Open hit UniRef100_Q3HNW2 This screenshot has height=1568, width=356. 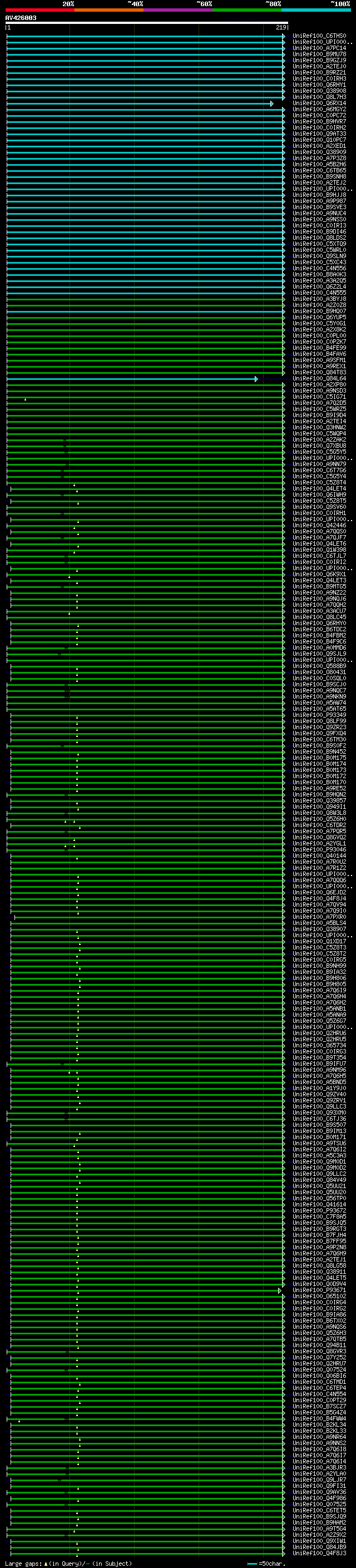pyautogui.click(x=319, y=427)
